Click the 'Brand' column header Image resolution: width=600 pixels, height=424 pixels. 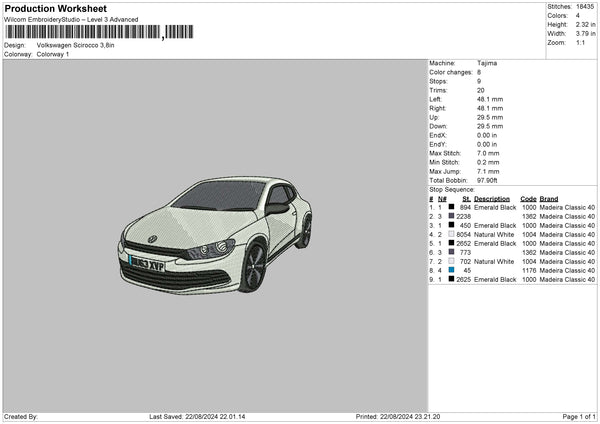(549, 199)
